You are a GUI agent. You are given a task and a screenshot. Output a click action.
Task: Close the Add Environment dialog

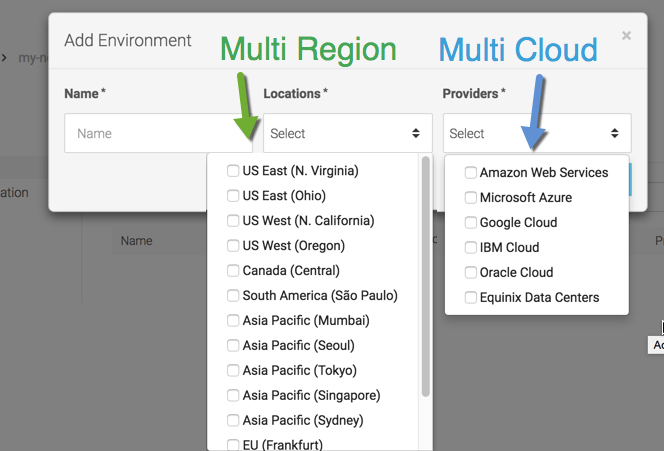[626, 36]
